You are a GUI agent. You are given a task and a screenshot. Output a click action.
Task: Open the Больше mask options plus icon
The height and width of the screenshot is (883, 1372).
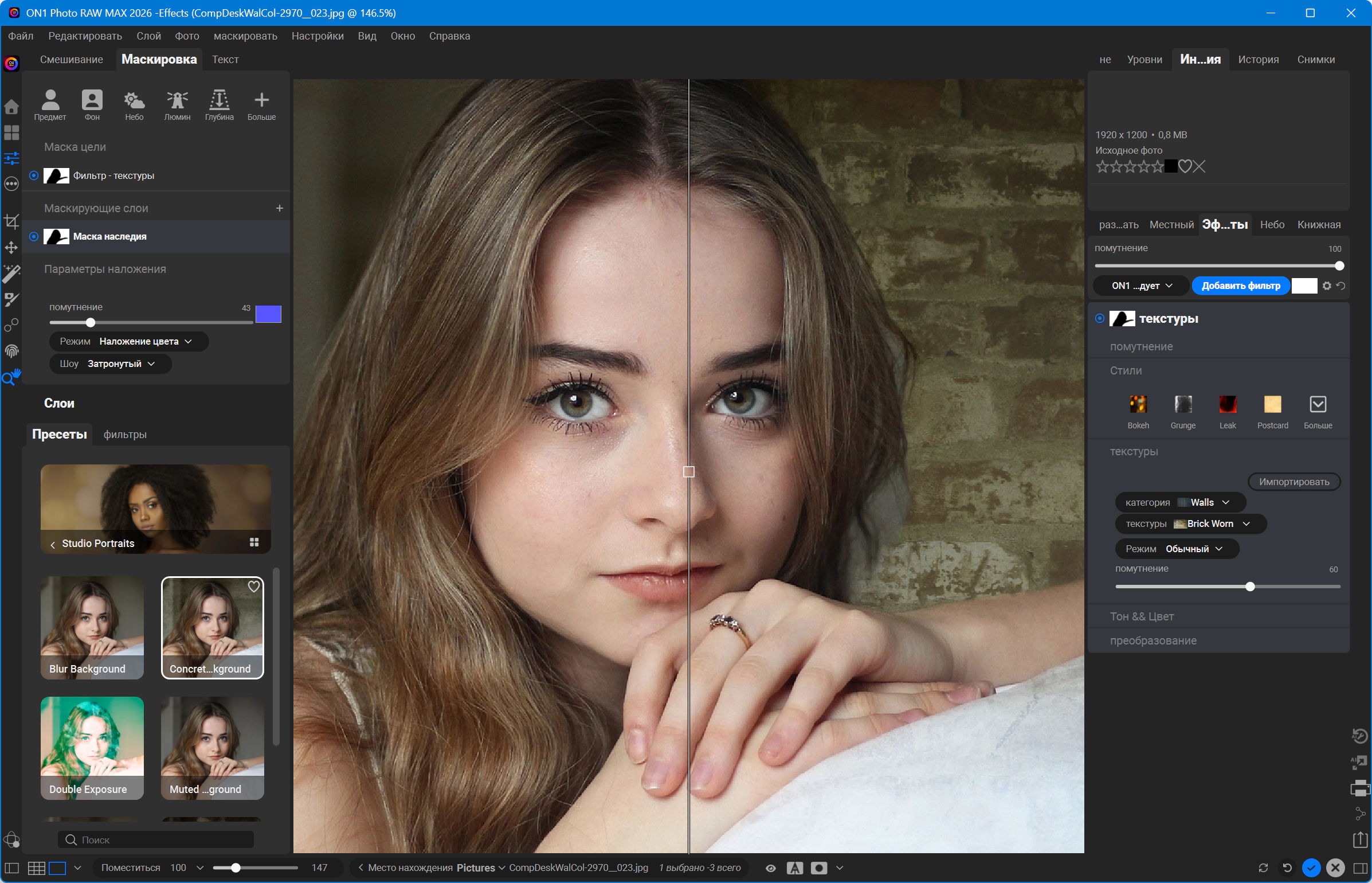click(261, 104)
